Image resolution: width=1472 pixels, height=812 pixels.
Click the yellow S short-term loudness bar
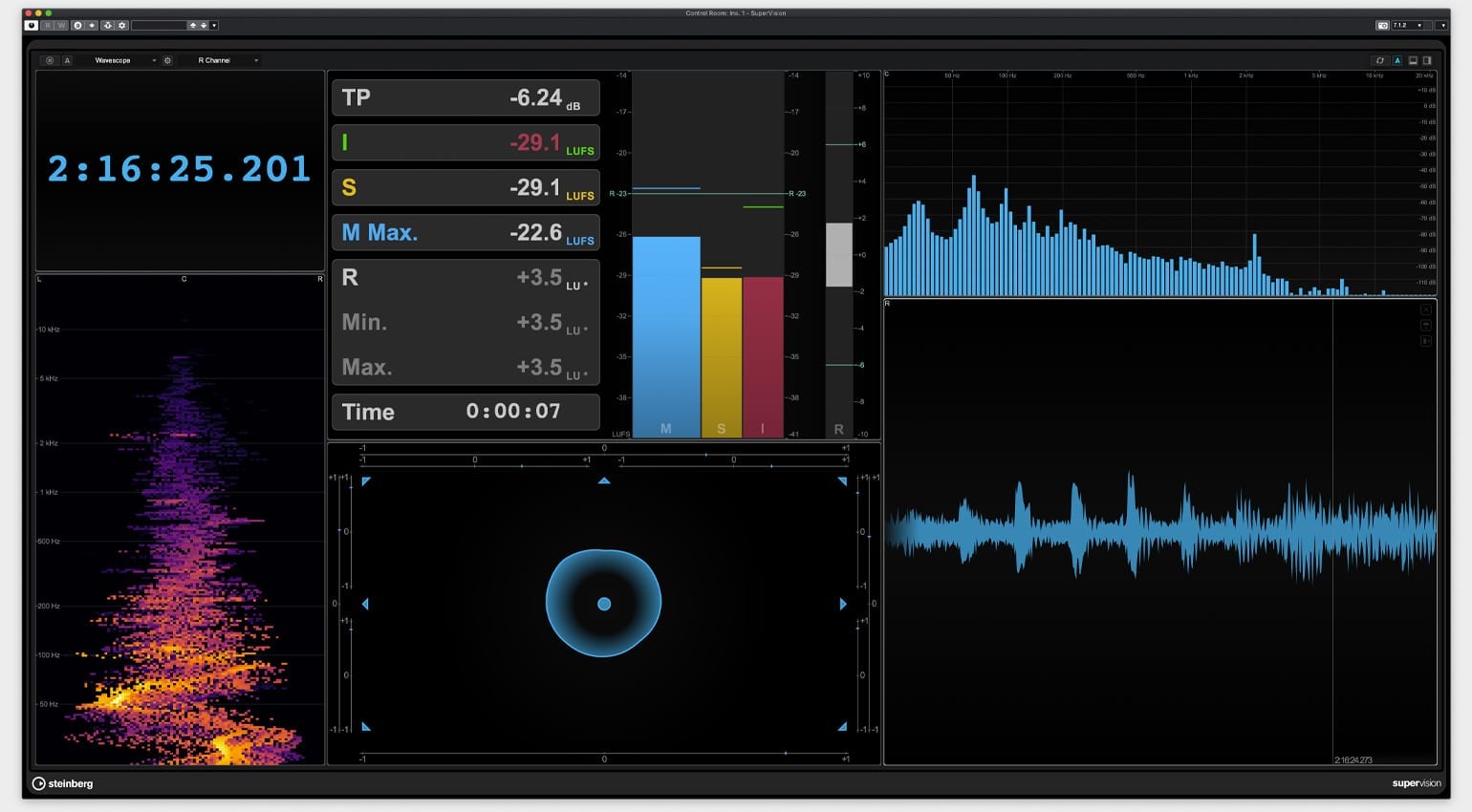click(x=722, y=357)
